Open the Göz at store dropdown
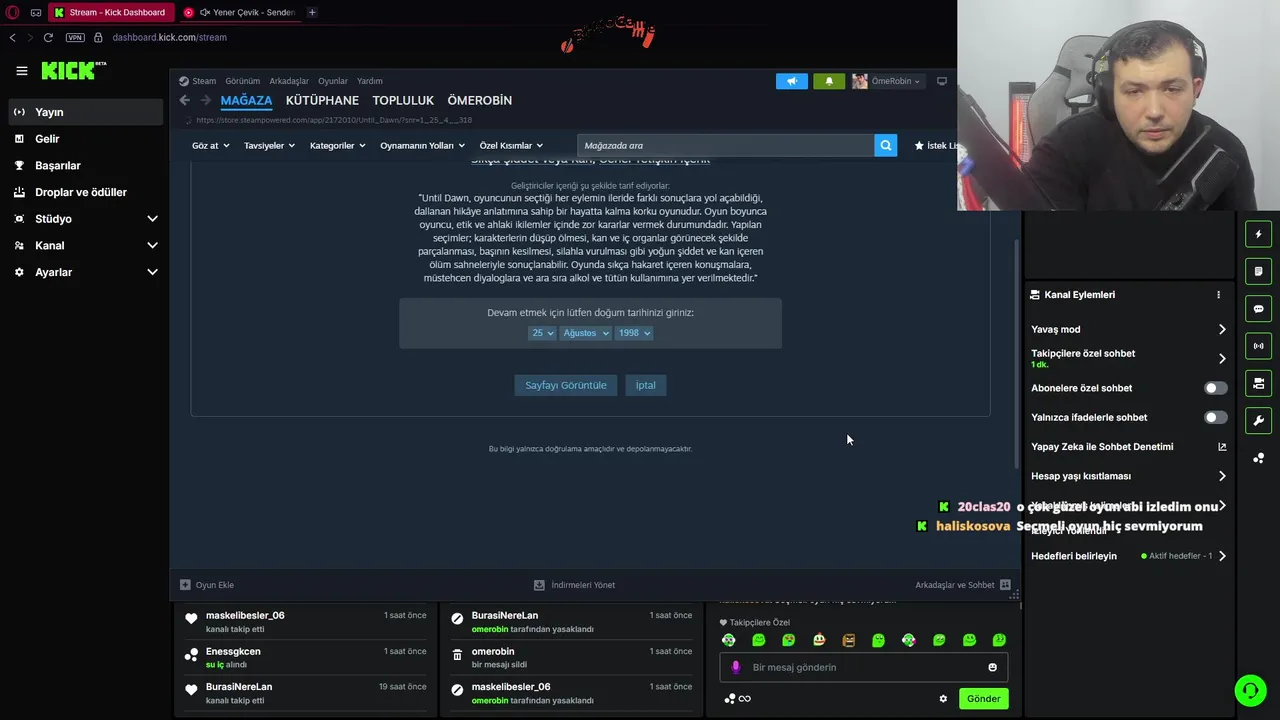Image resolution: width=1280 pixels, height=720 pixels. (210, 145)
